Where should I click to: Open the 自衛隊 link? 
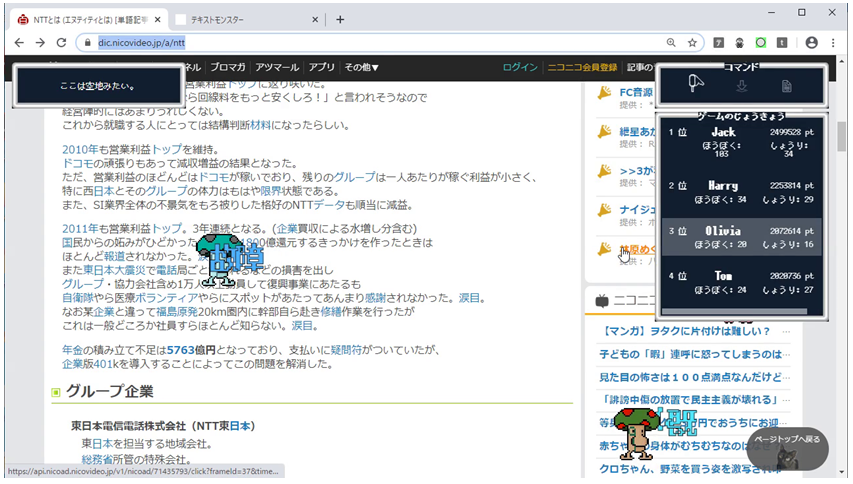point(77,298)
